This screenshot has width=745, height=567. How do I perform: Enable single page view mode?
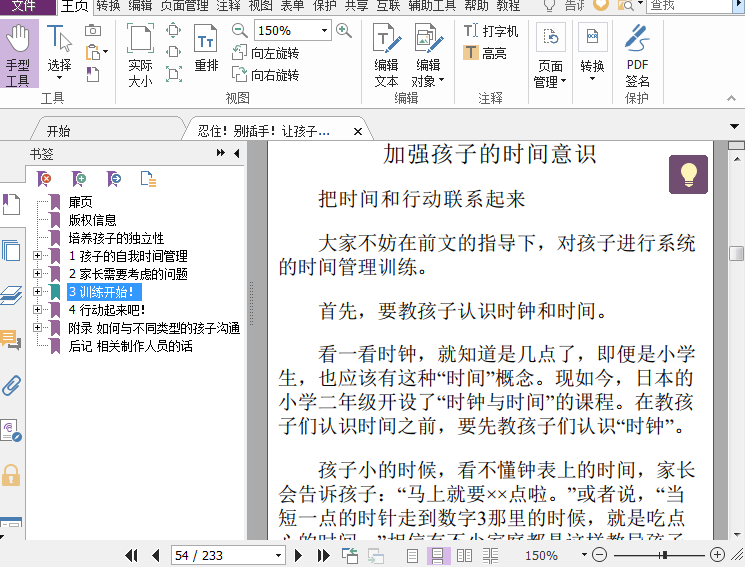click(412, 555)
